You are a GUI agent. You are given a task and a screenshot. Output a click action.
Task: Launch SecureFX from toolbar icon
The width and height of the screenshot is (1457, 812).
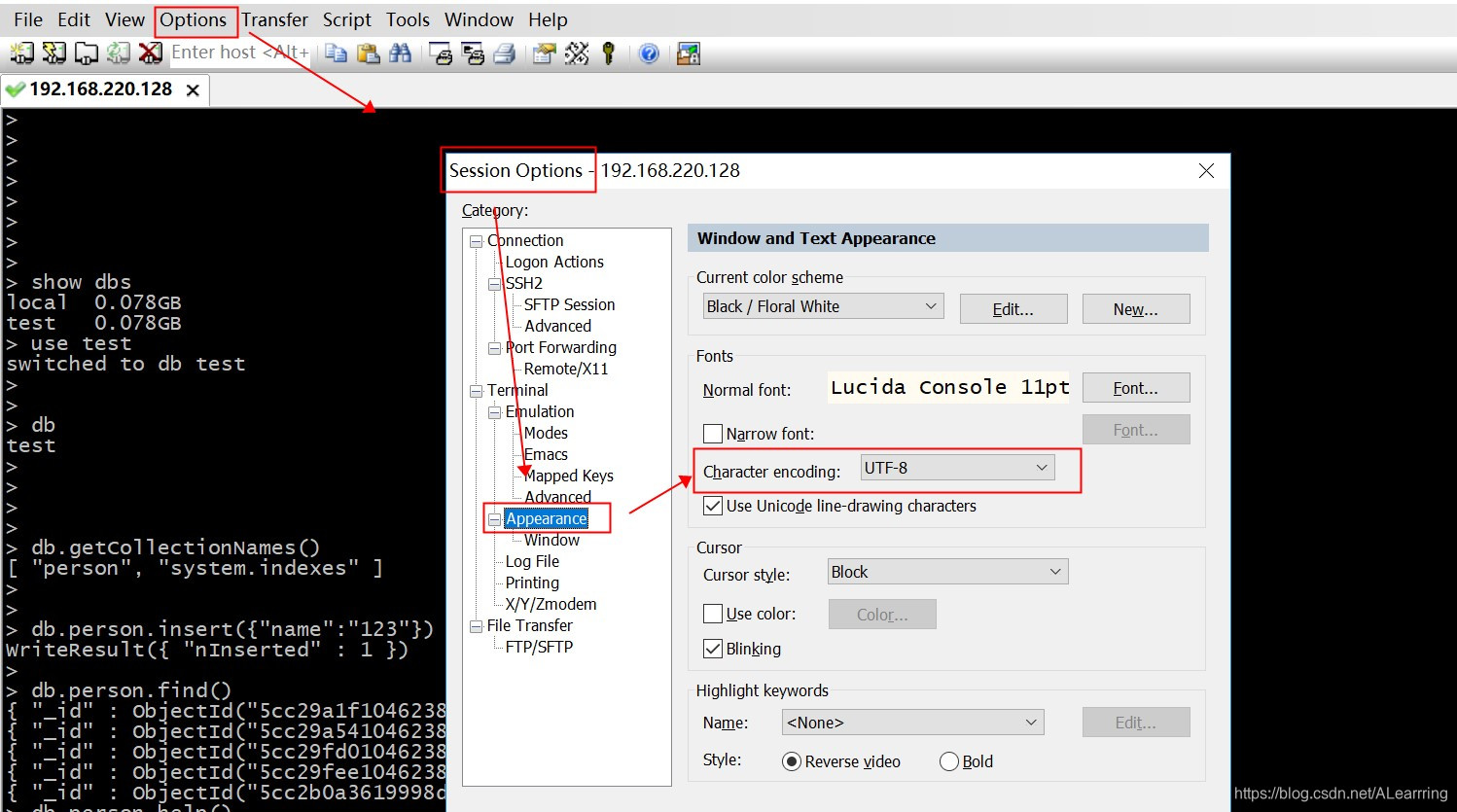click(689, 53)
